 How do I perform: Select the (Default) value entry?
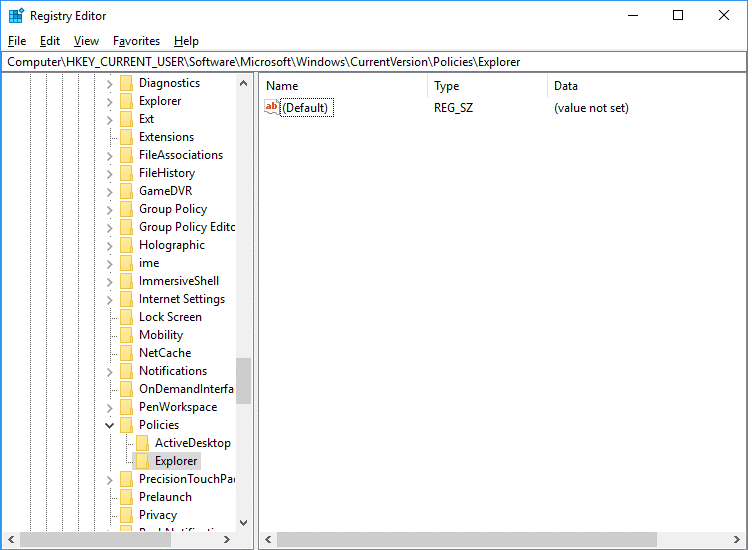click(306, 108)
